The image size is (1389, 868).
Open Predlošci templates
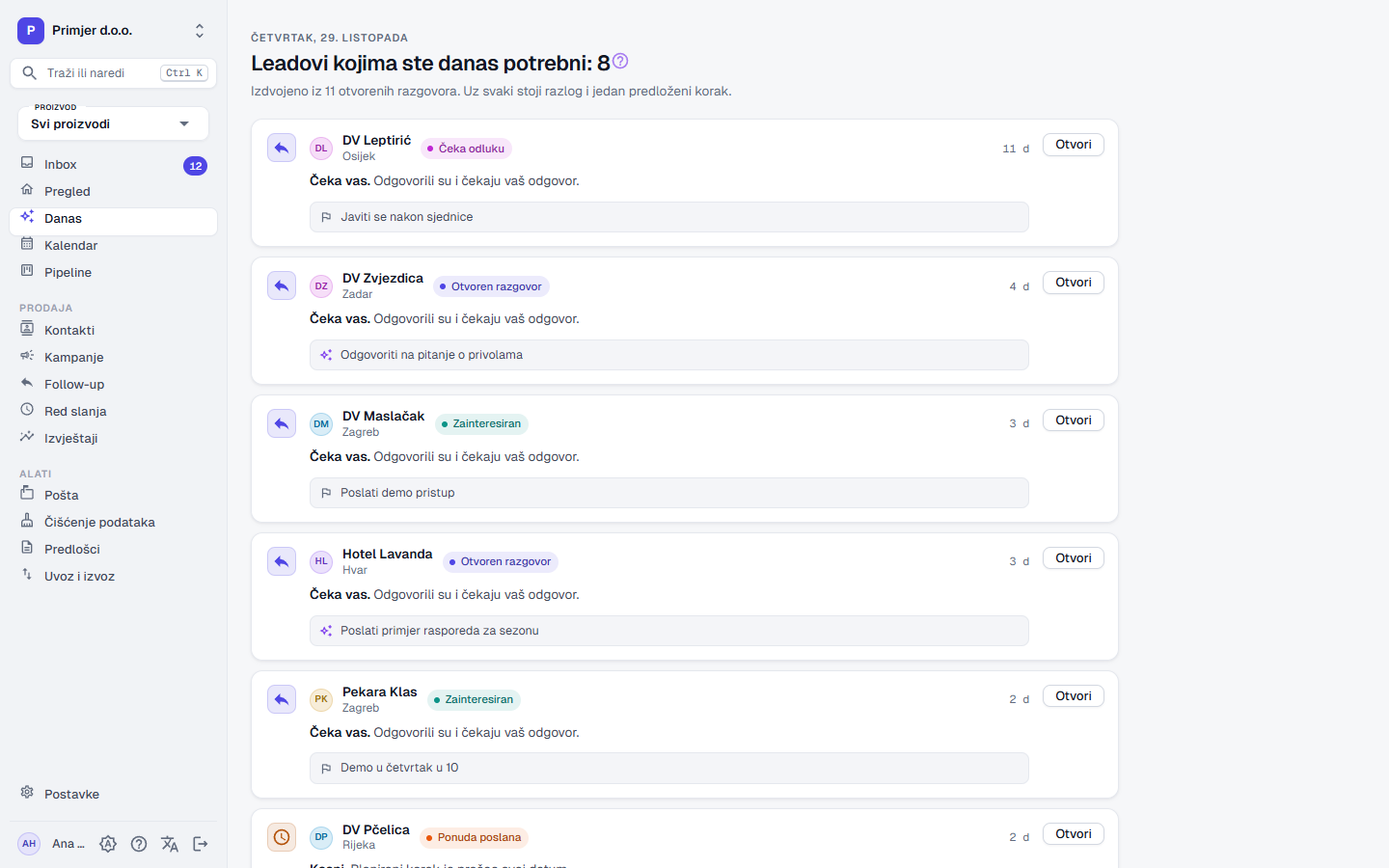pos(114,550)
